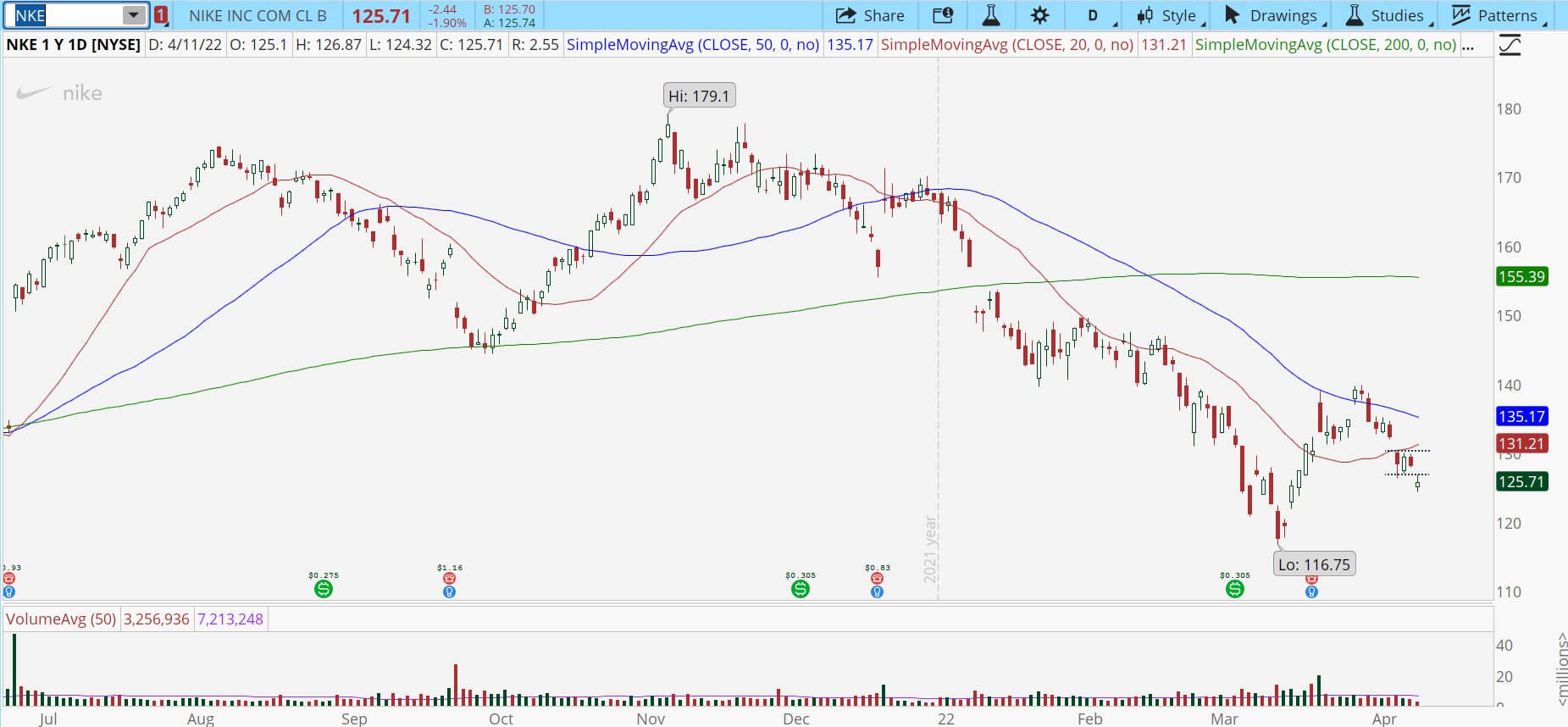The image size is (1568, 727).
Task: Click the curve icon above the price axis
Action: [x=1510, y=45]
